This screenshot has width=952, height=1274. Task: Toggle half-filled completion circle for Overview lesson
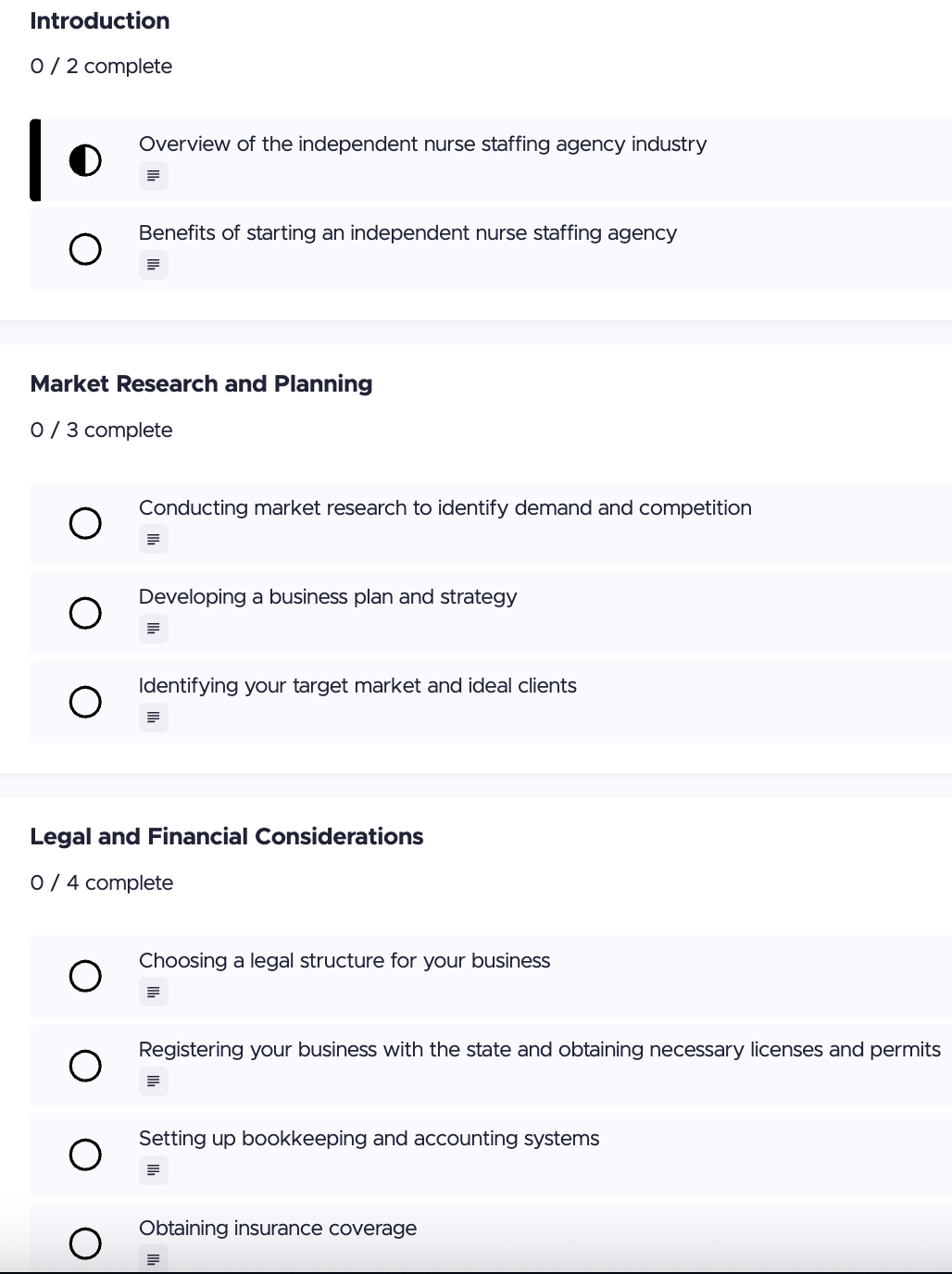(x=85, y=160)
